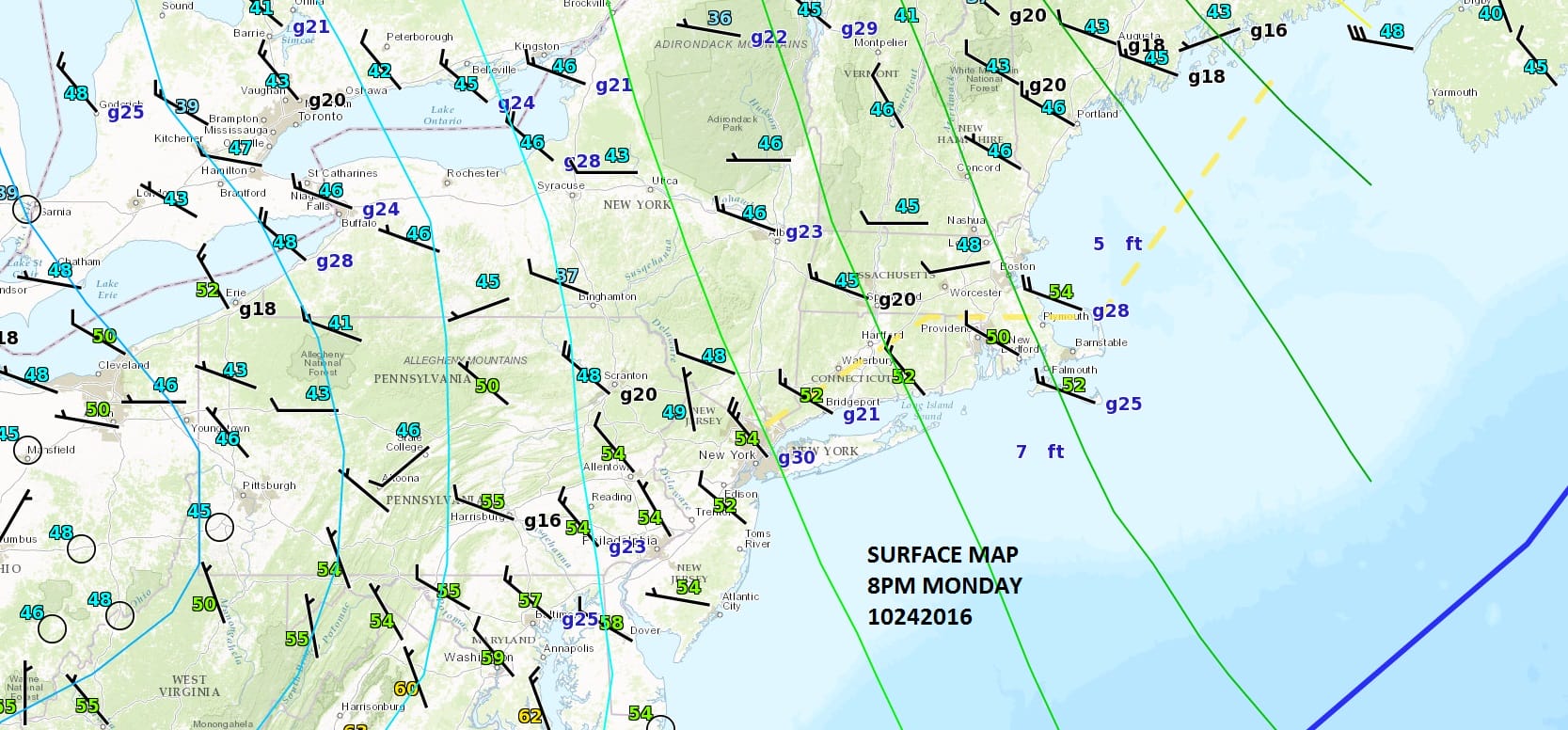1568x730 pixels.
Task: Click the Toronto city label
Action: tap(320, 117)
